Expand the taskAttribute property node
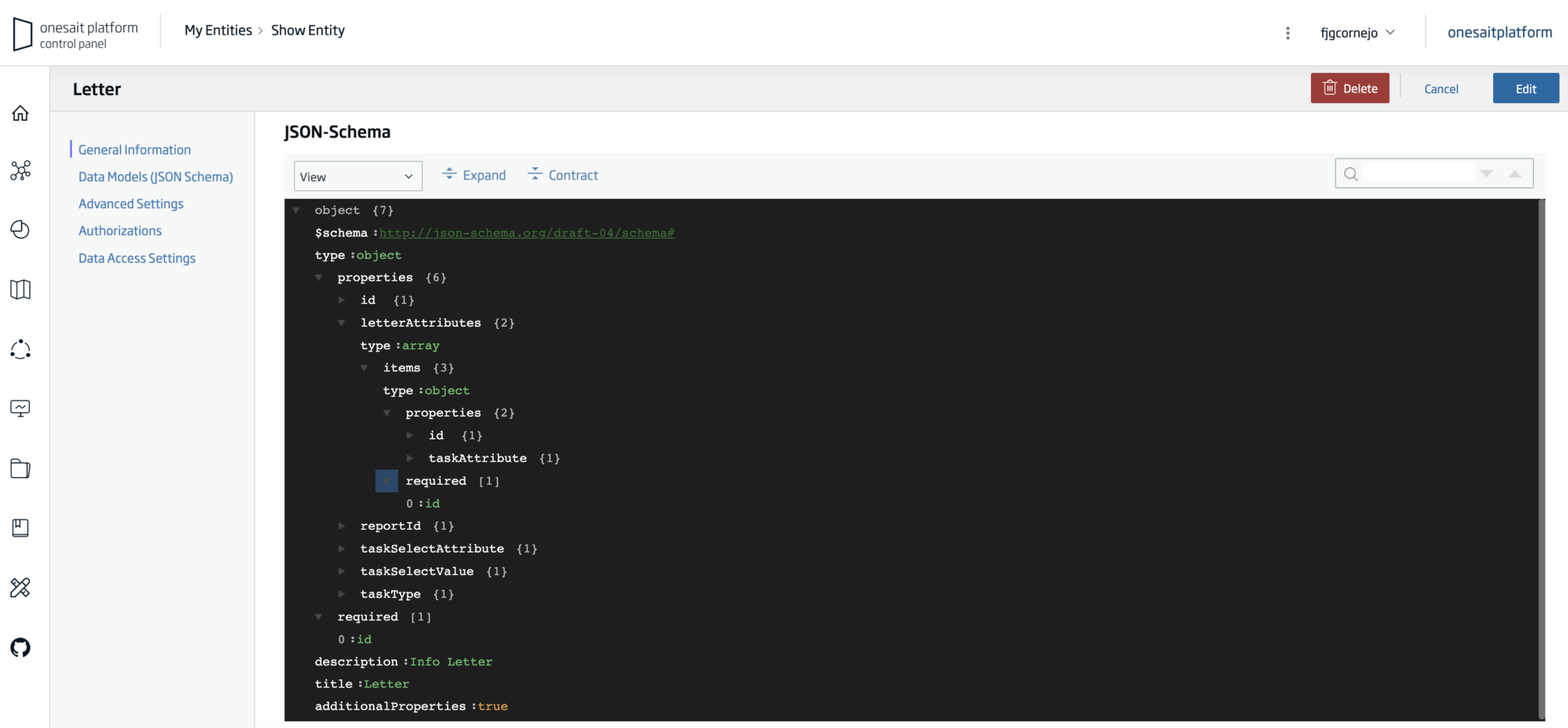Screen dimensions: 1568x728 point(410,458)
